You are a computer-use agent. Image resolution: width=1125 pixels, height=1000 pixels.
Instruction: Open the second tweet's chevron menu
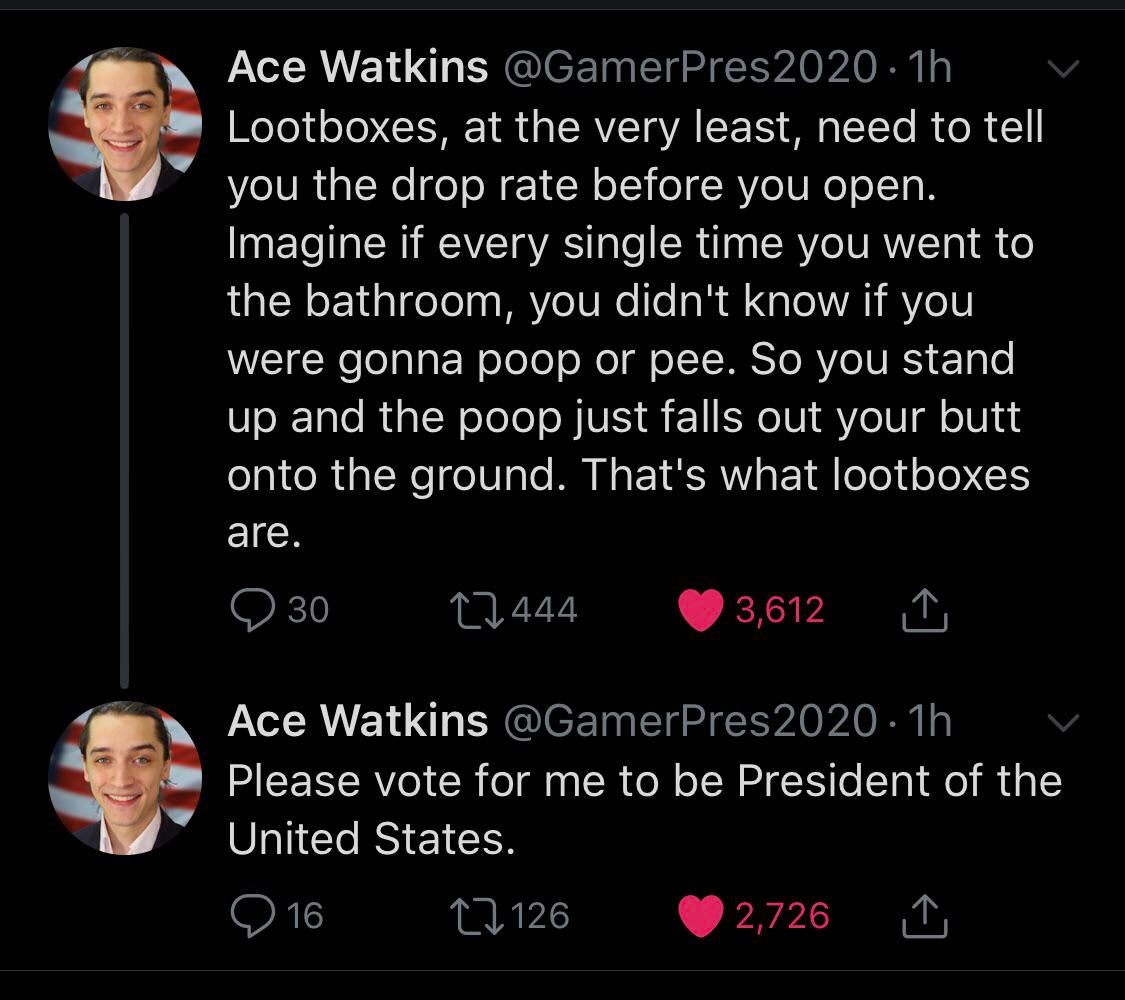pyautogui.click(x=1063, y=722)
